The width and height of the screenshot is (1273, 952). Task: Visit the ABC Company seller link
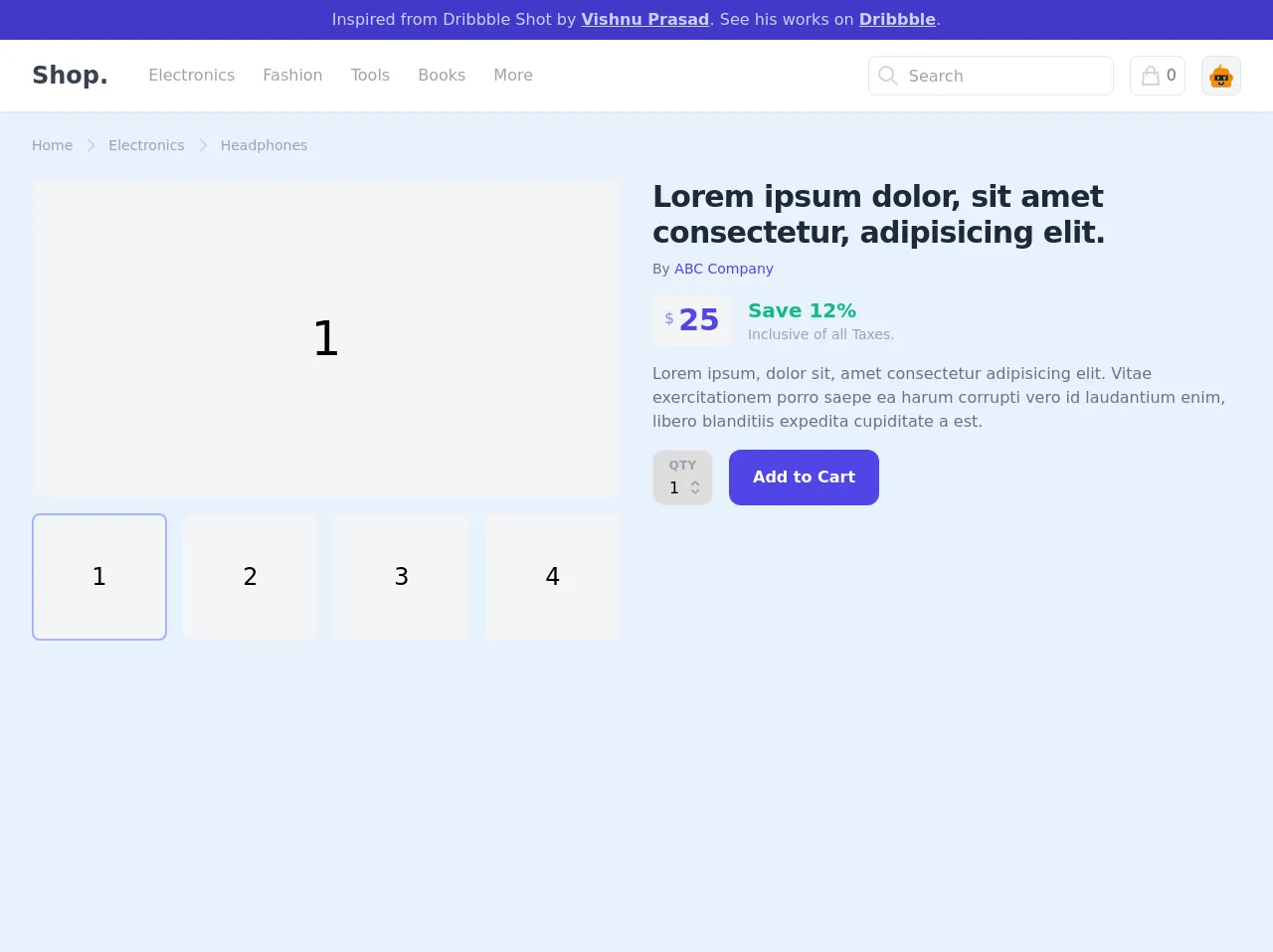coord(723,269)
